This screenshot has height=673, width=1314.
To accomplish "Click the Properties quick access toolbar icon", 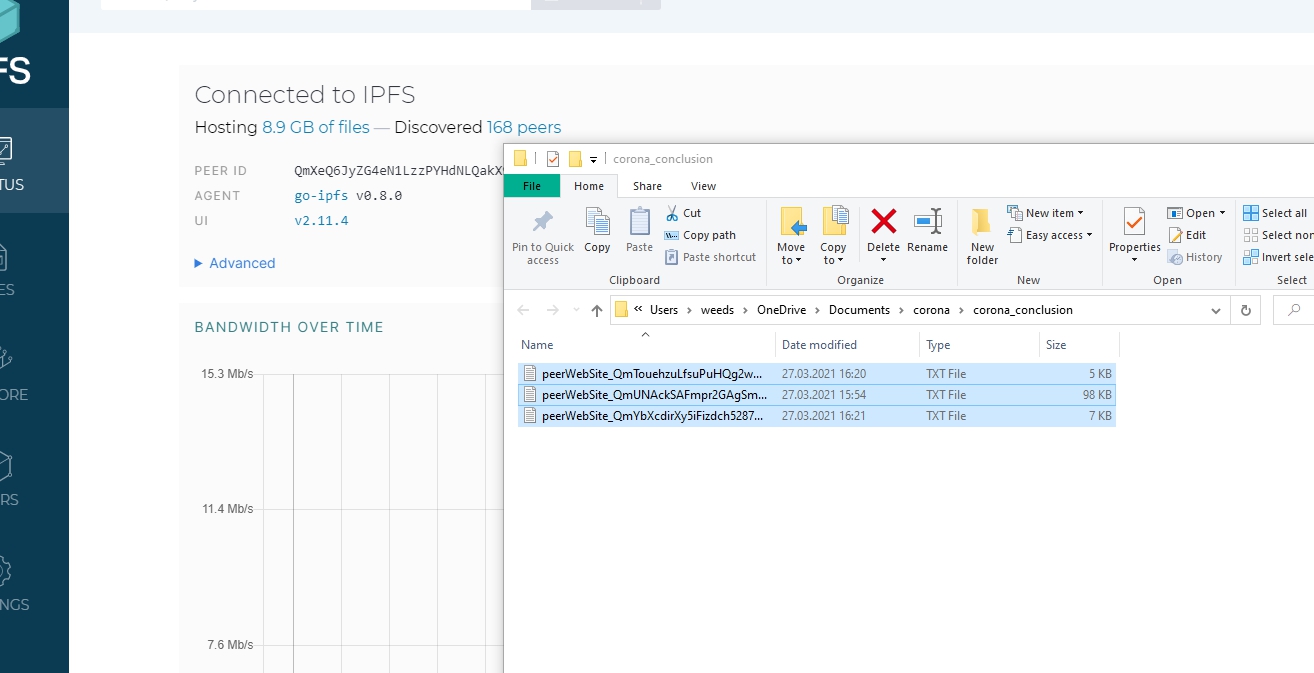I will [x=553, y=159].
